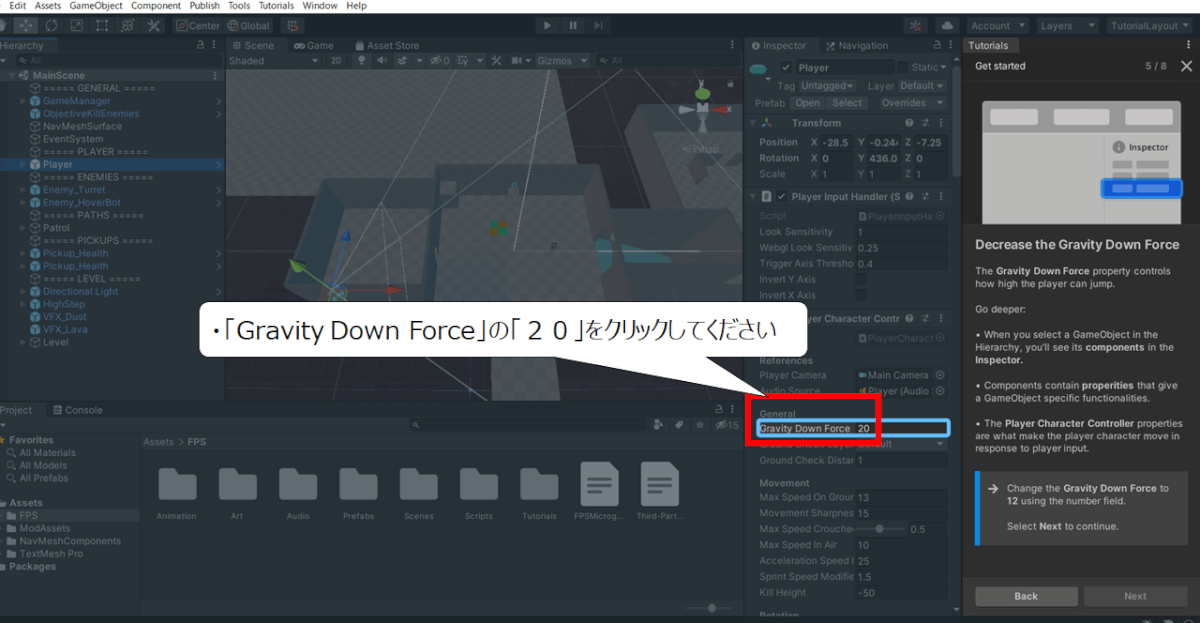Screen dimensions: 1200x623
Task: Open the Default layer dropdown
Action: pyautogui.click(x=922, y=86)
